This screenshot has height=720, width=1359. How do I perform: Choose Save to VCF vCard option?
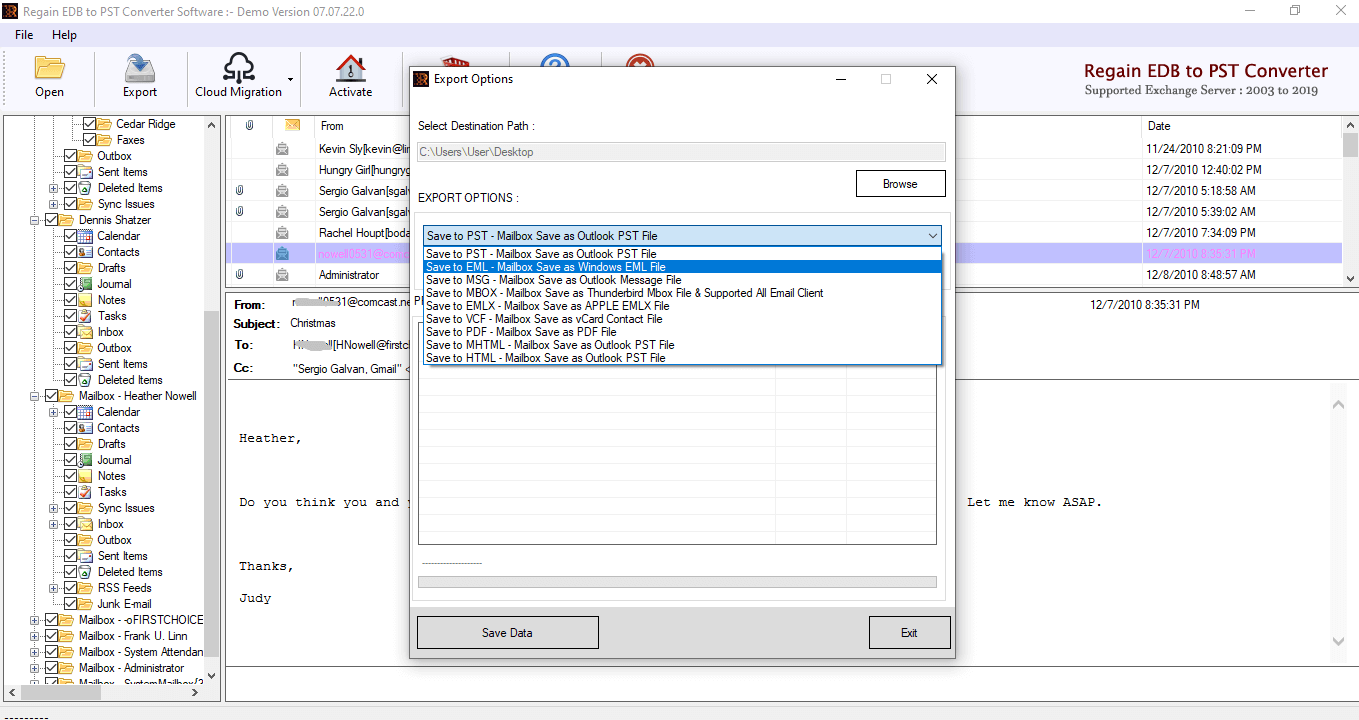point(683,319)
